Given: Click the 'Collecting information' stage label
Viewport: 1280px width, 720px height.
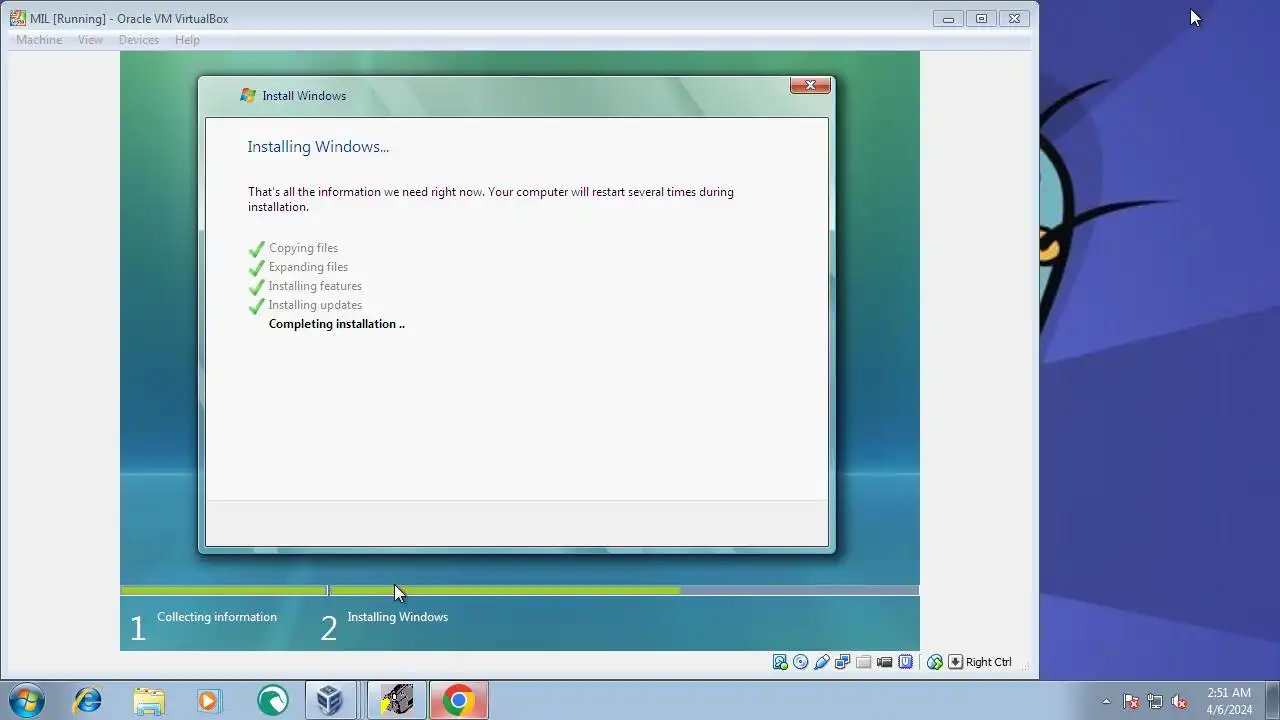Looking at the screenshot, I should 217,617.
